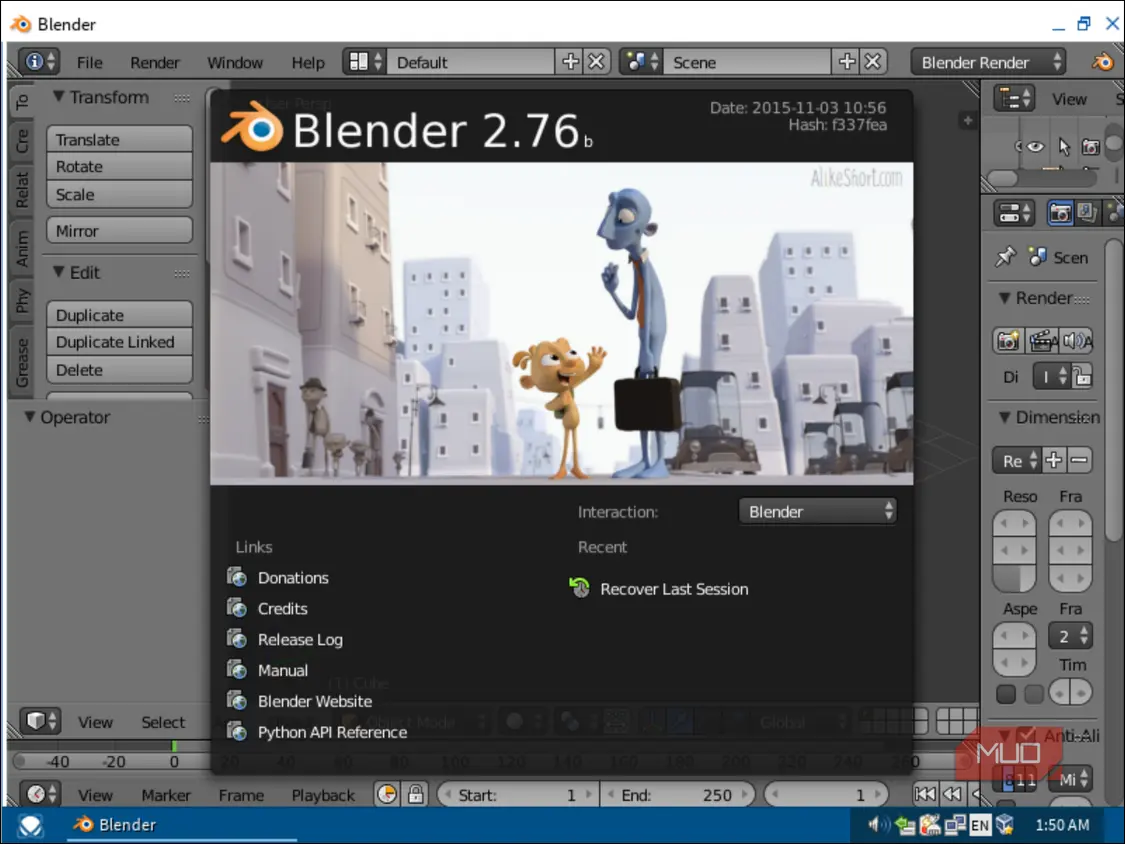Toggle the Anti-Aliasing checkbox
Viewport: 1125px width, 844px height.
(1027, 735)
